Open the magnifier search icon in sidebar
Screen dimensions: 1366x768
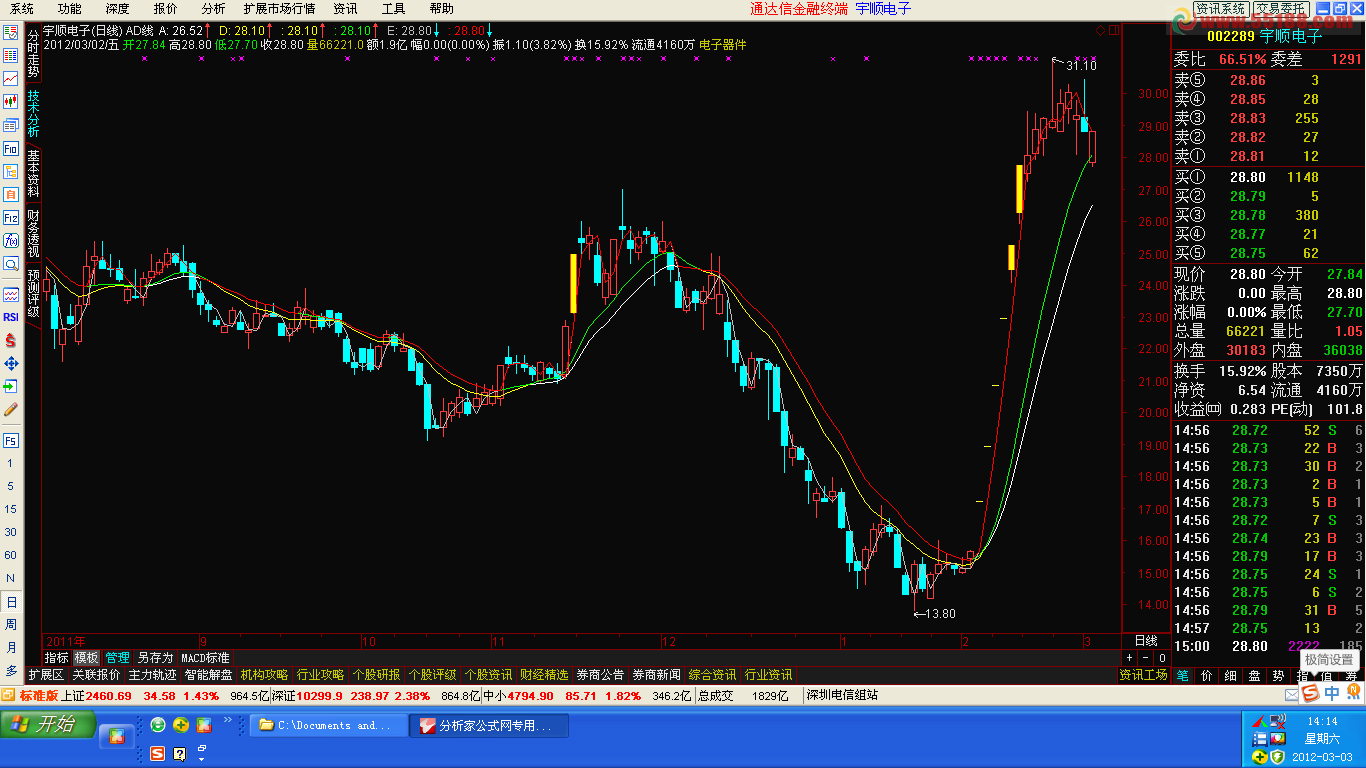(x=11, y=264)
